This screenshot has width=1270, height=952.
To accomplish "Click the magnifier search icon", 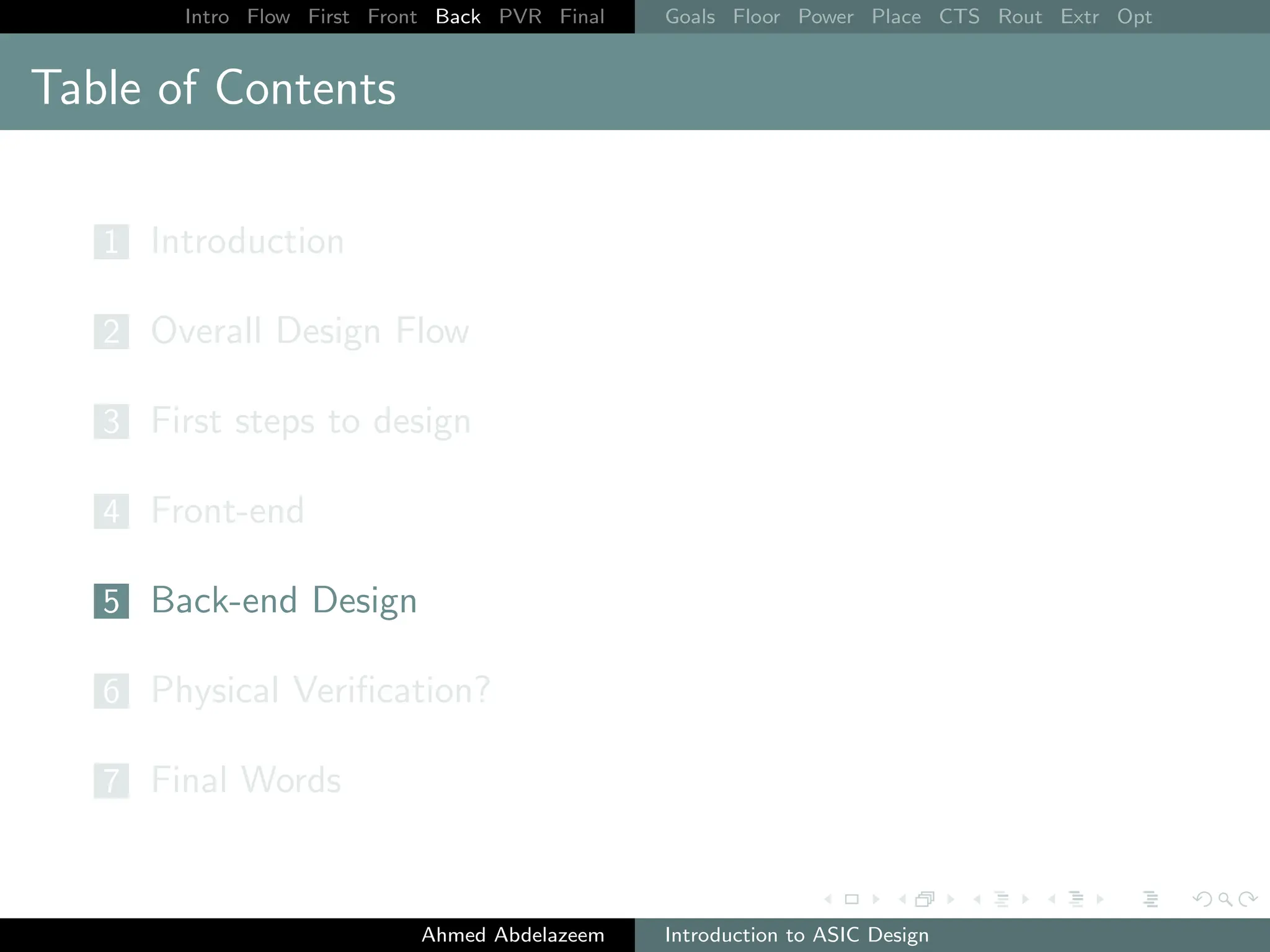I will (1225, 899).
